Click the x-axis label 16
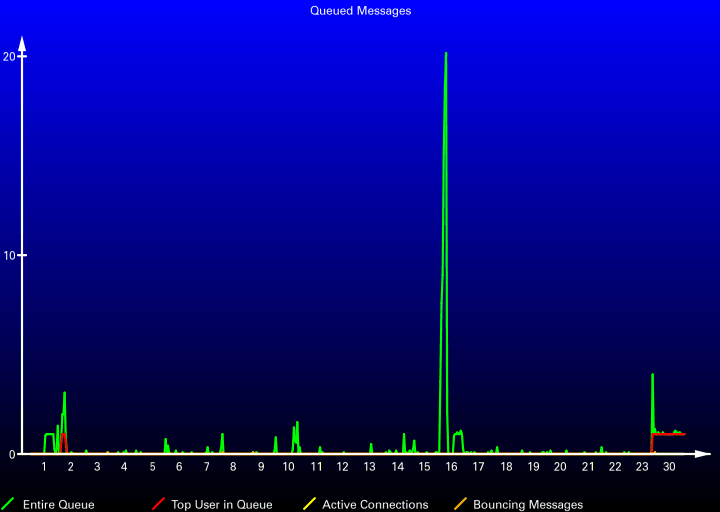The height and width of the screenshot is (512, 720). [x=451, y=467]
